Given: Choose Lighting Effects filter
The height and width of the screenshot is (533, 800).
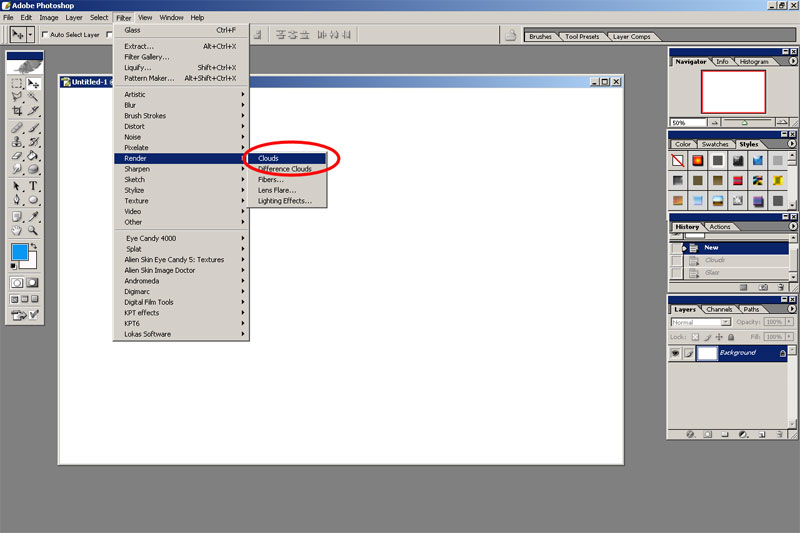Looking at the screenshot, I should click(287, 201).
